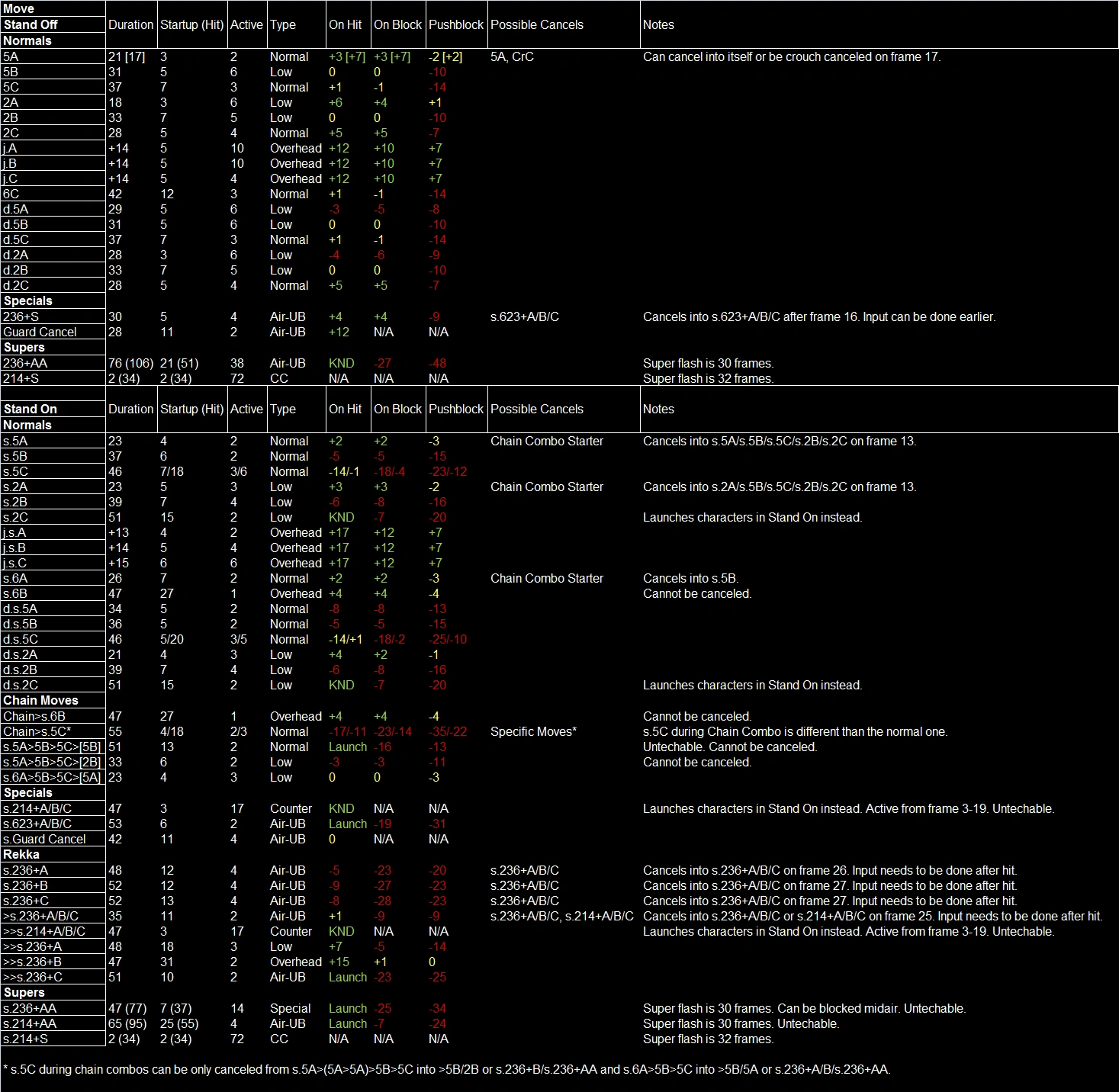Click the note "Cancels into s.5B."

(x=691, y=578)
